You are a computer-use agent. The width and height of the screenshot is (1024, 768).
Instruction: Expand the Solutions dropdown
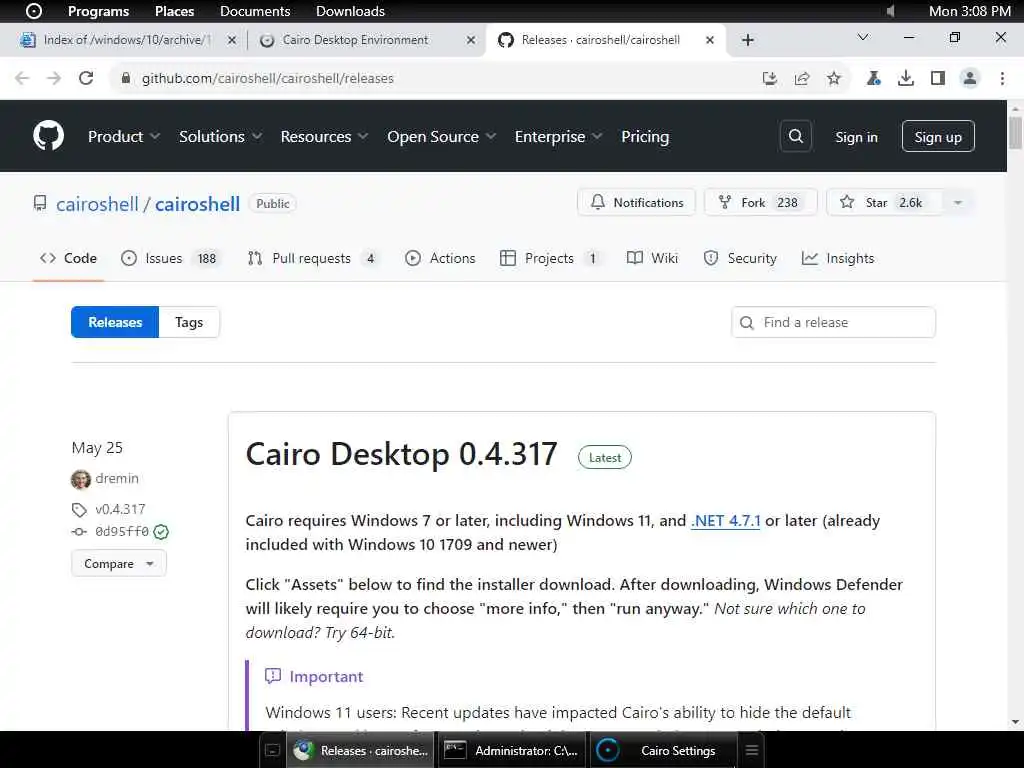(x=220, y=136)
